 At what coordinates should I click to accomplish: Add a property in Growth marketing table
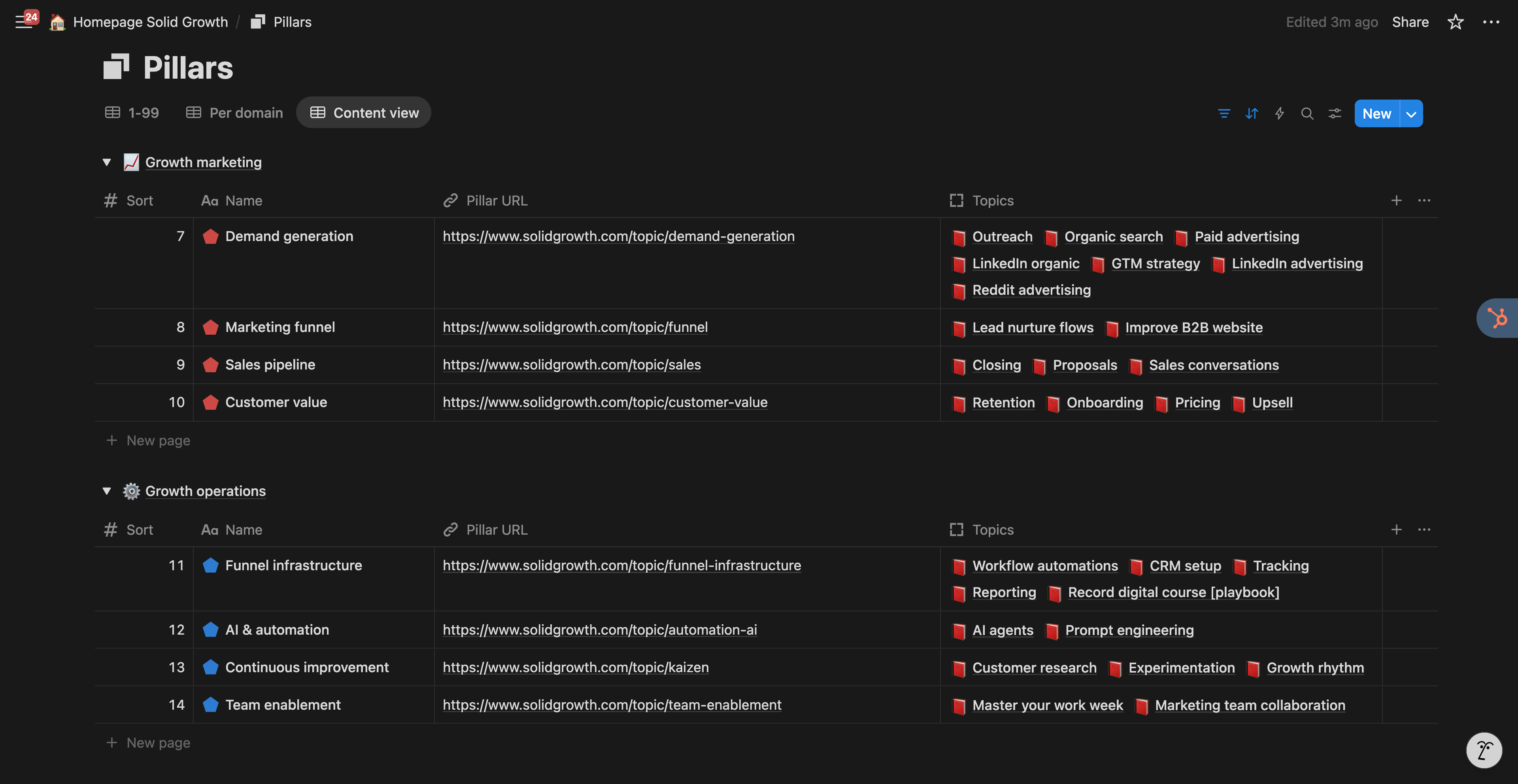[1396, 201]
